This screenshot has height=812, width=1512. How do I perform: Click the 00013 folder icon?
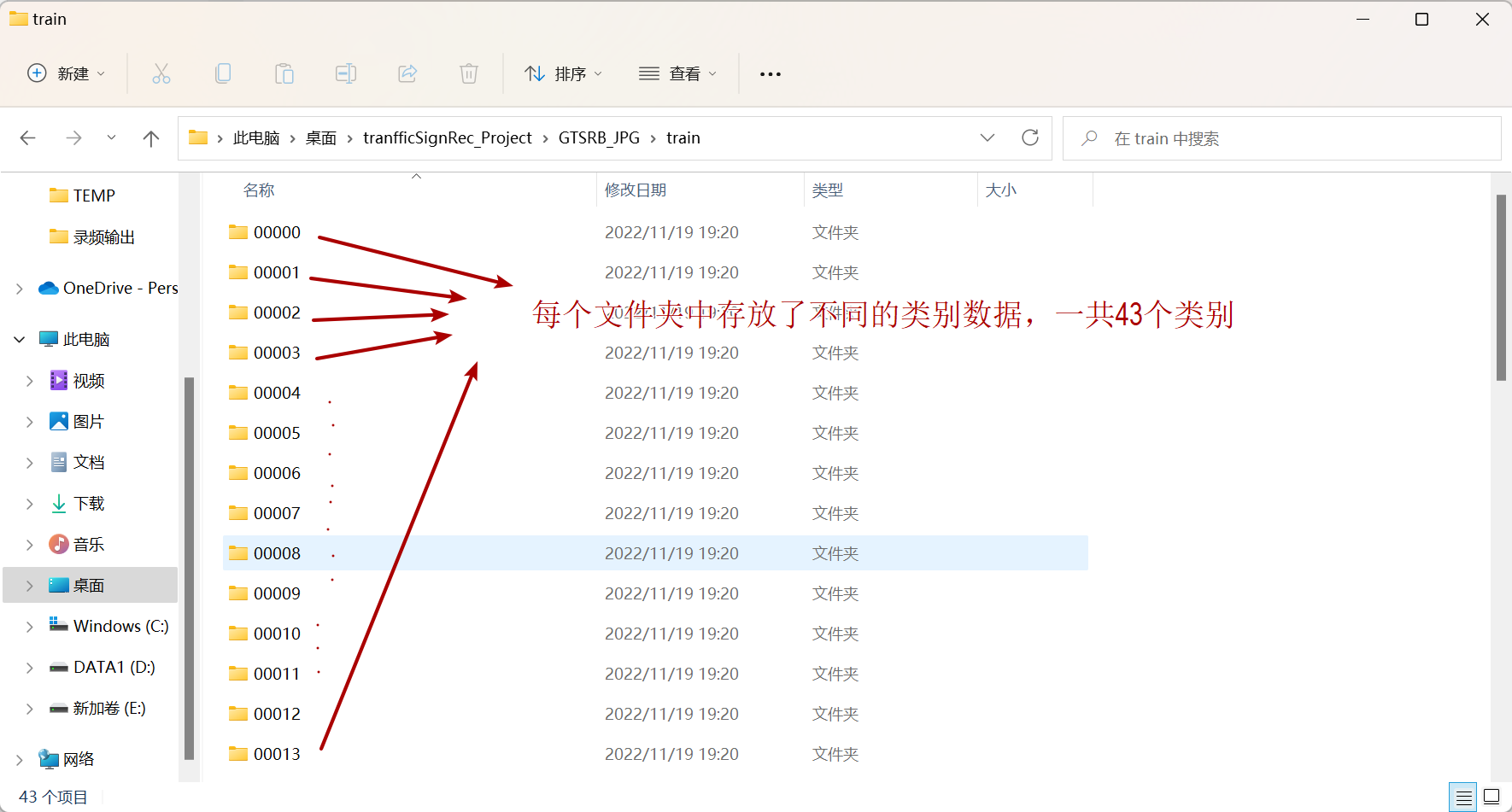point(238,754)
